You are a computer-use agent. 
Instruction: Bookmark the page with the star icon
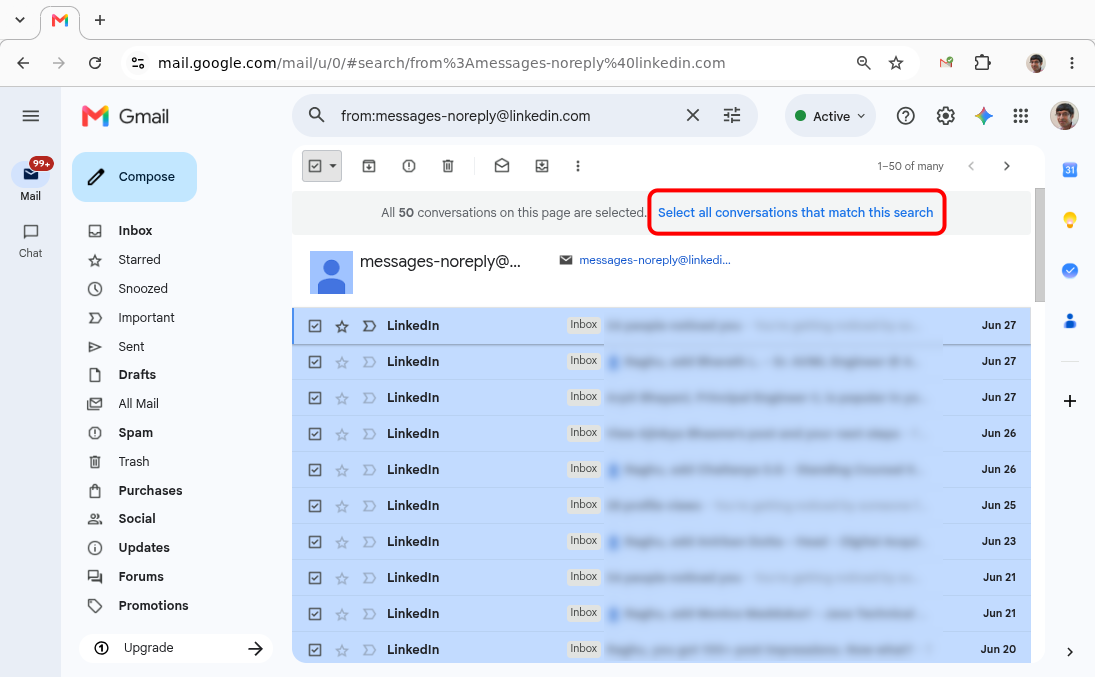(896, 63)
